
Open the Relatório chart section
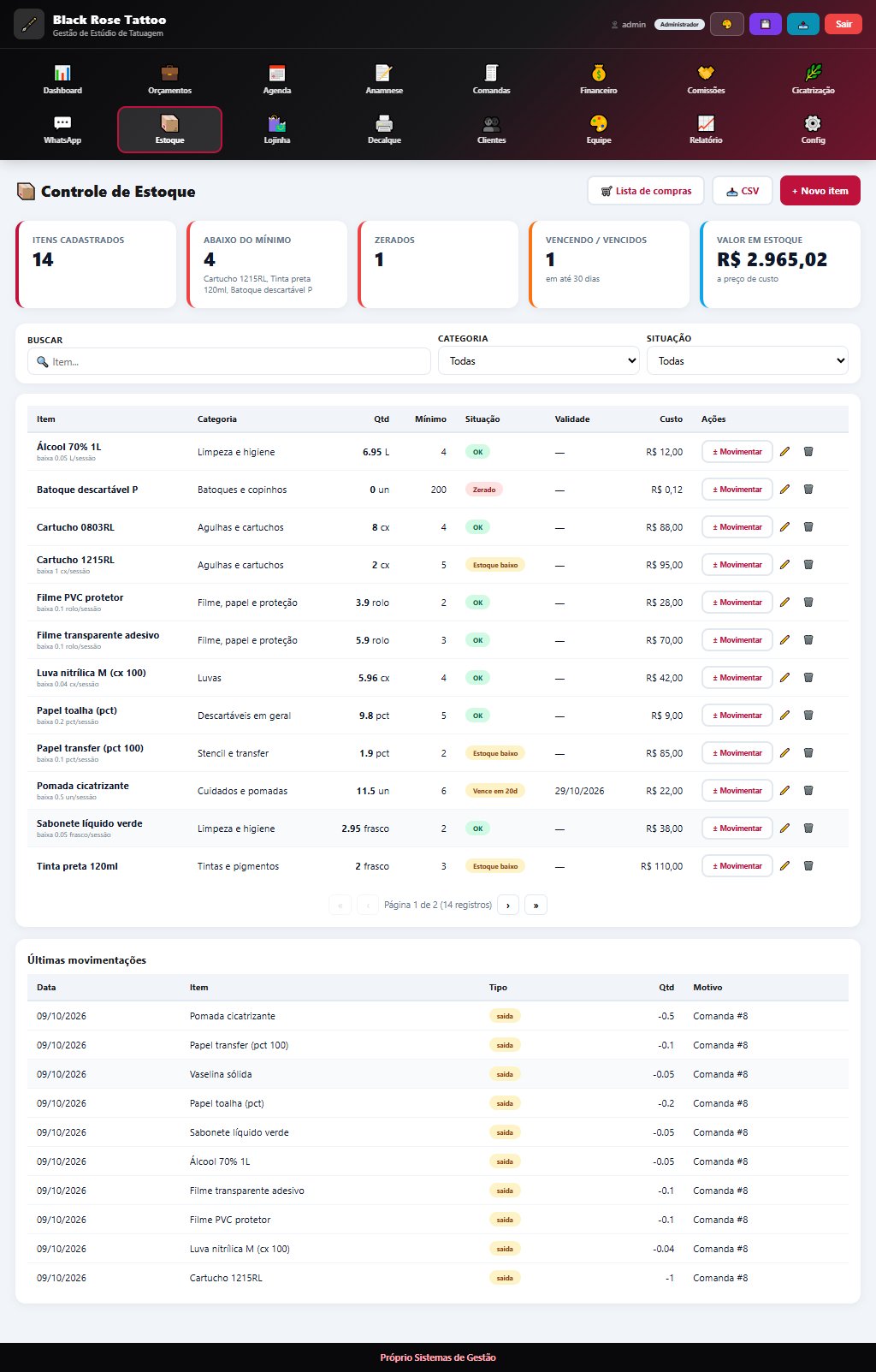pos(706,129)
